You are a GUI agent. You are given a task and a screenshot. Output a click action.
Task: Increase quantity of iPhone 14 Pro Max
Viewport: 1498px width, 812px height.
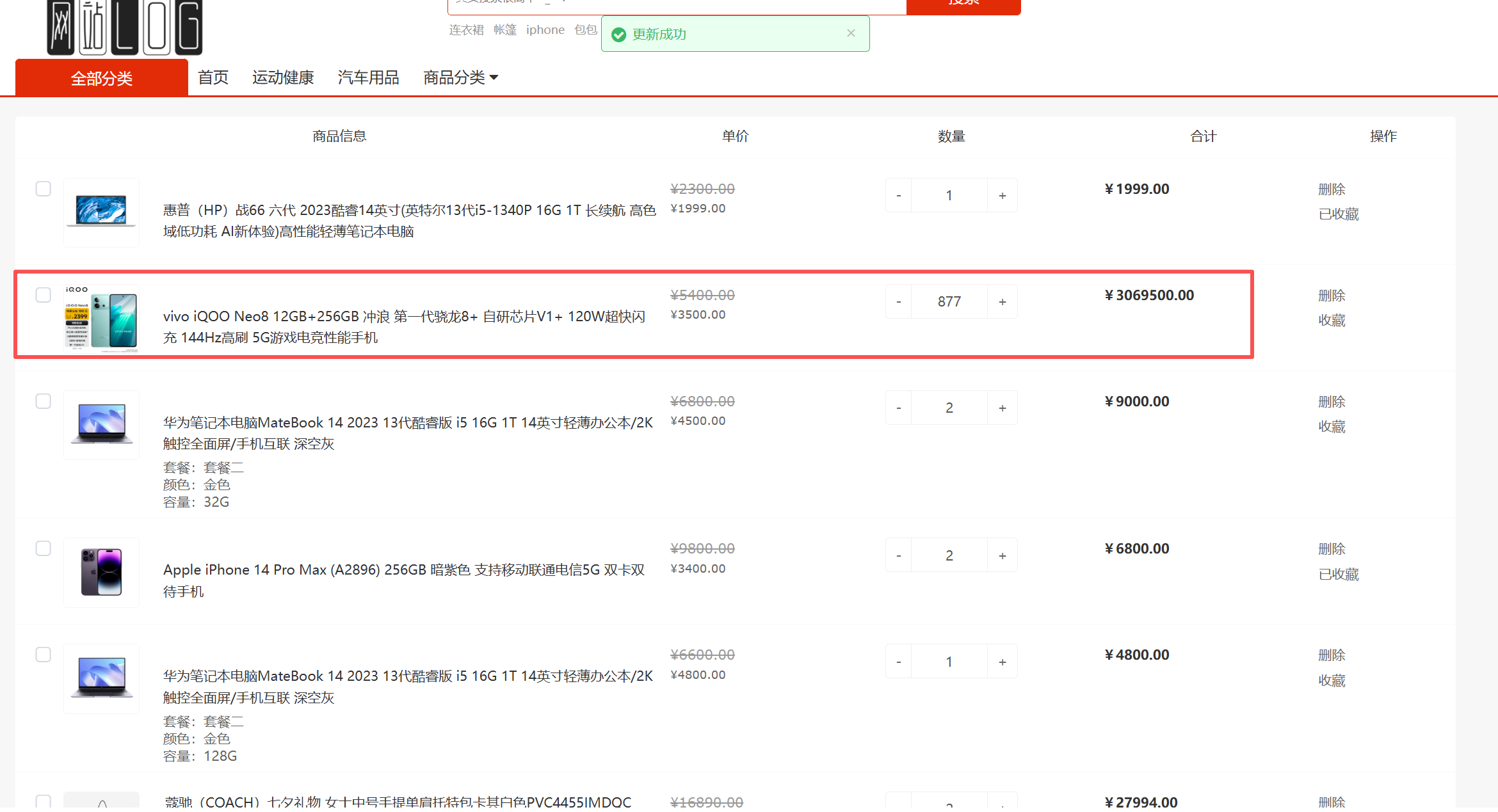[1003, 555]
